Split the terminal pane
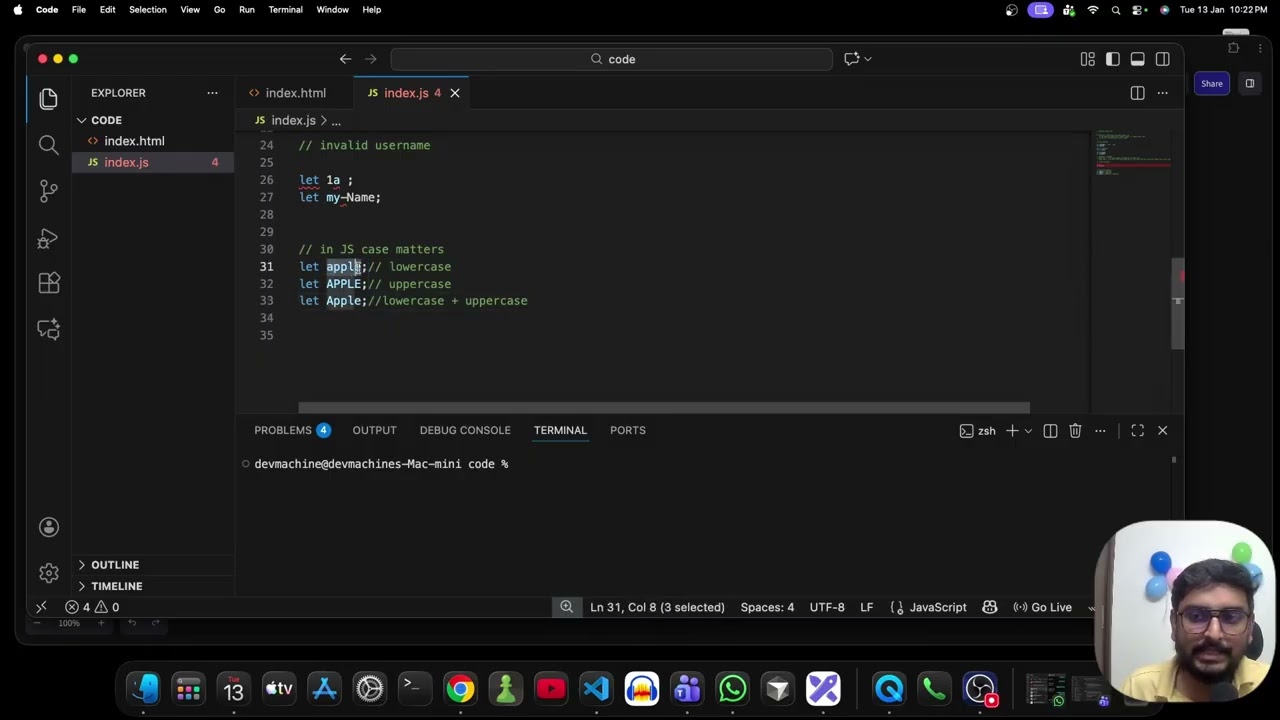The height and width of the screenshot is (720, 1280). tap(1050, 430)
